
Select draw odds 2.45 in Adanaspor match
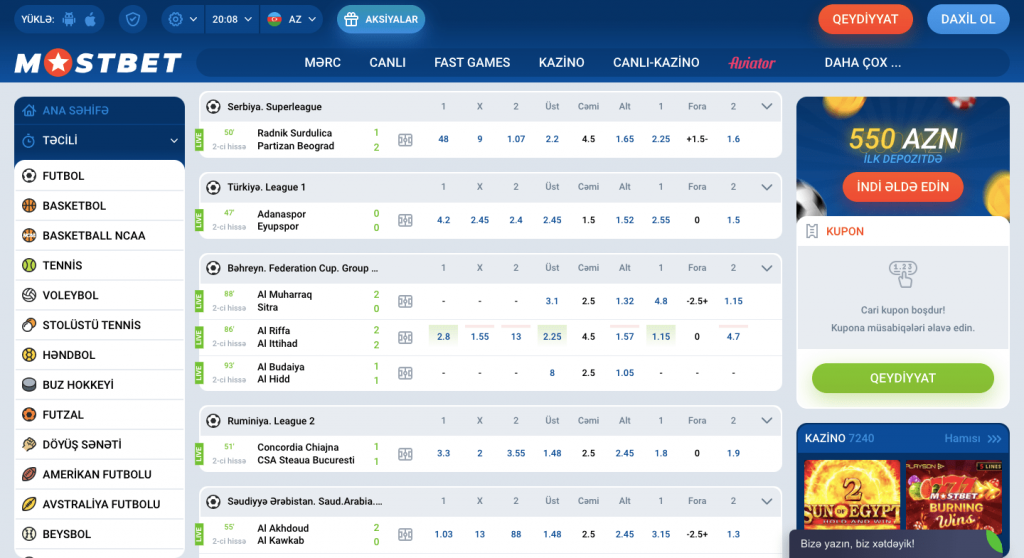480,220
